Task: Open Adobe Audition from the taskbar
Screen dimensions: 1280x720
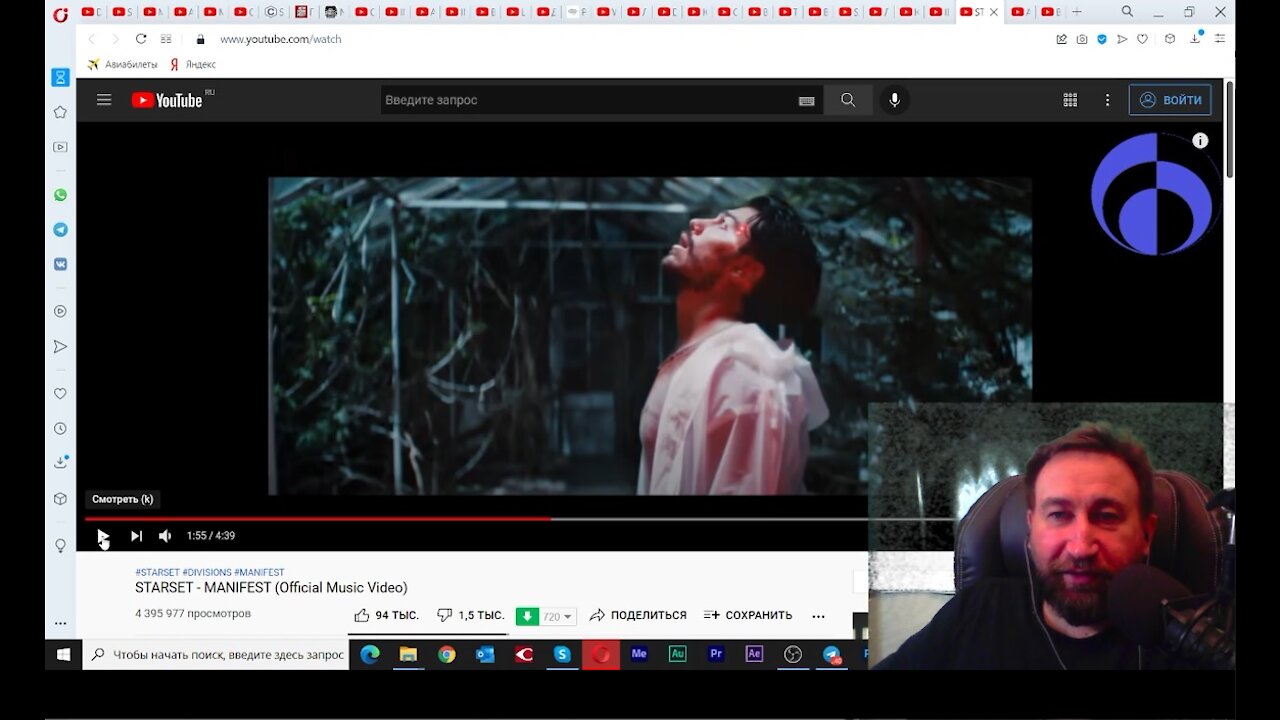Action: point(677,654)
